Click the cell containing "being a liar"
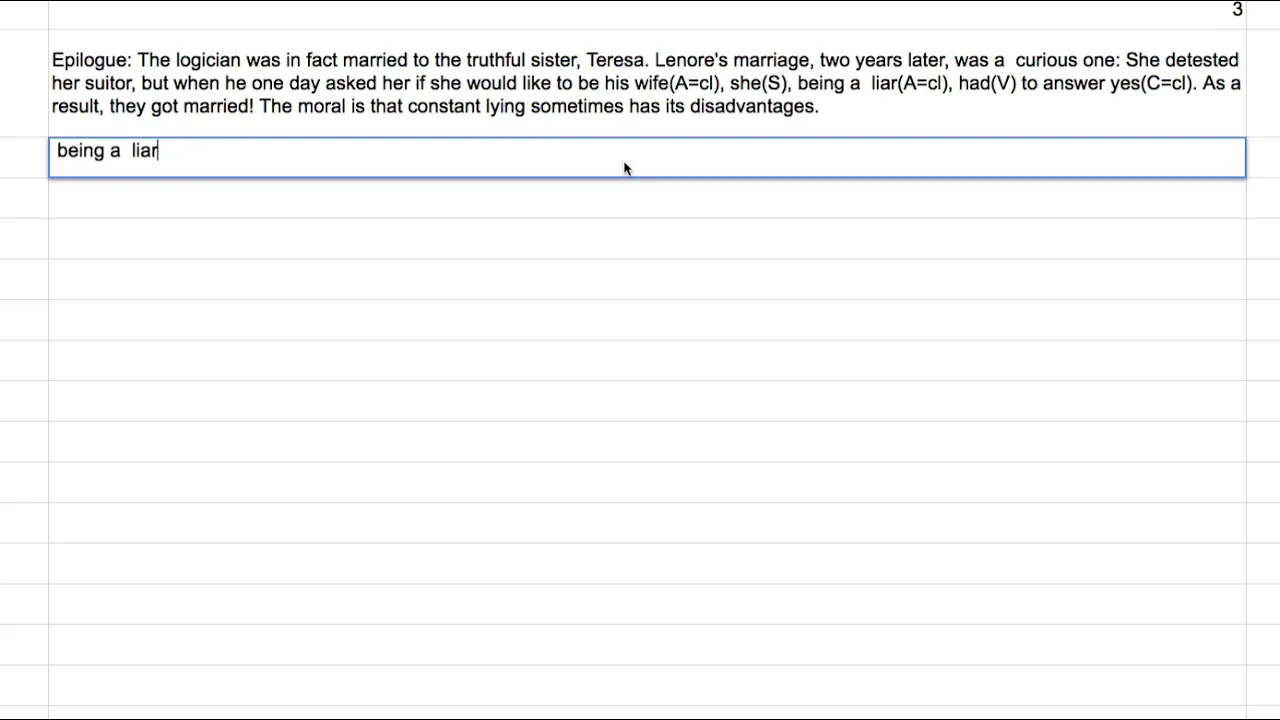The height and width of the screenshot is (720, 1280). [647, 158]
